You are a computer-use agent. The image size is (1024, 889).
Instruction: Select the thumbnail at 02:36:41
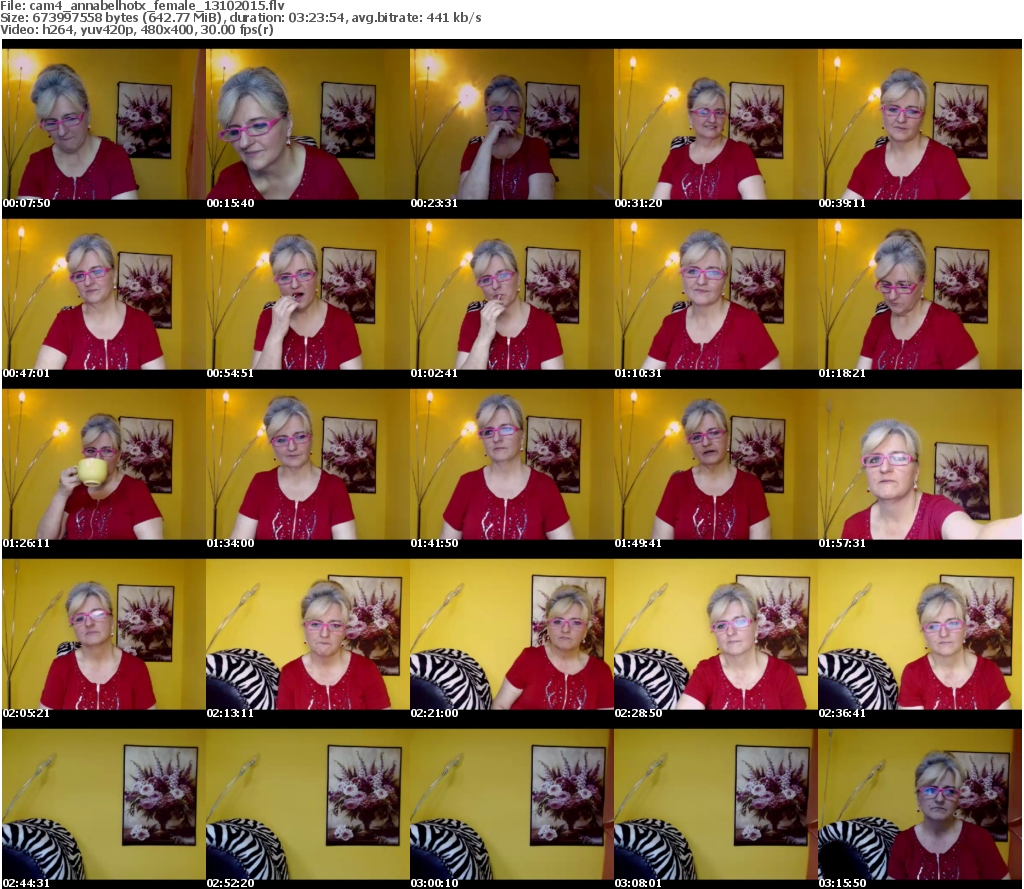pos(920,634)
